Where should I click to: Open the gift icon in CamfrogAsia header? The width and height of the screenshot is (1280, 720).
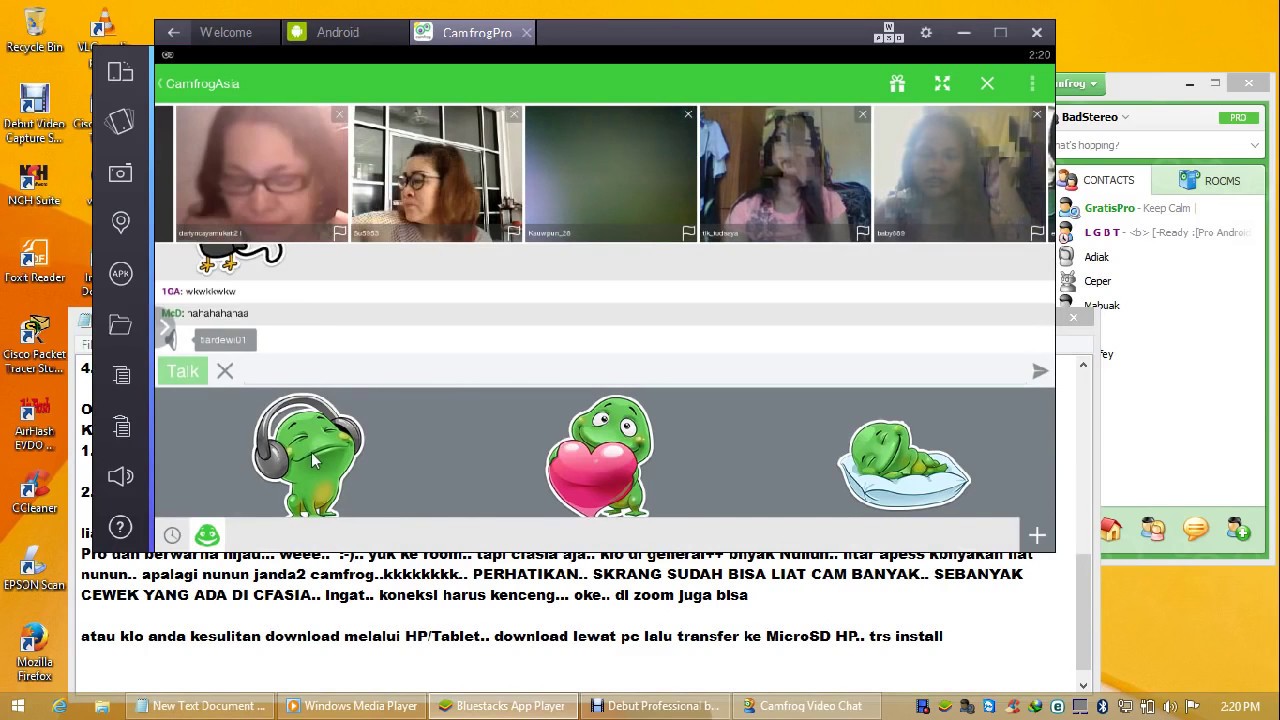[x=897, y=84]
